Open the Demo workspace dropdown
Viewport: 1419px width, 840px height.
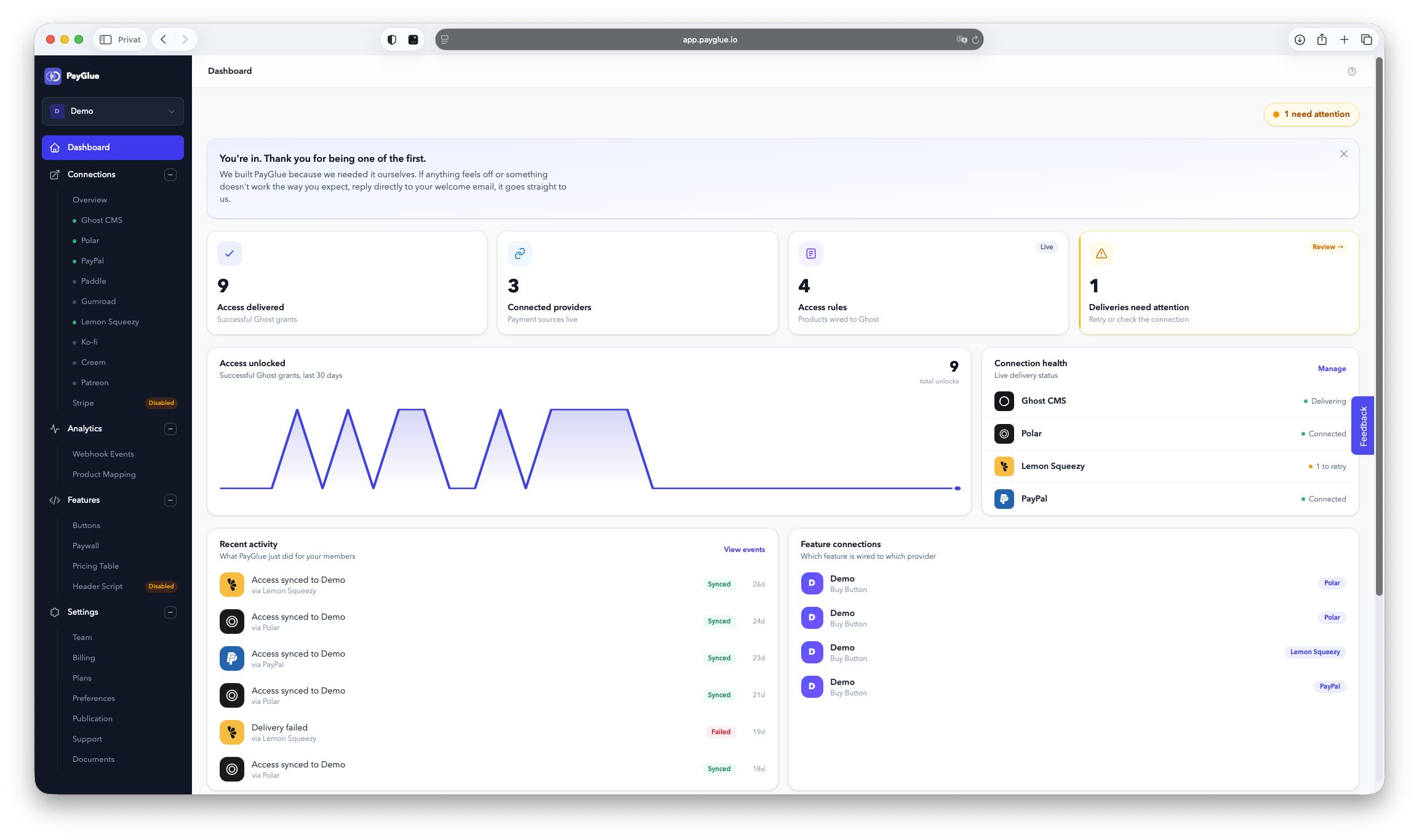pos(113,111)
